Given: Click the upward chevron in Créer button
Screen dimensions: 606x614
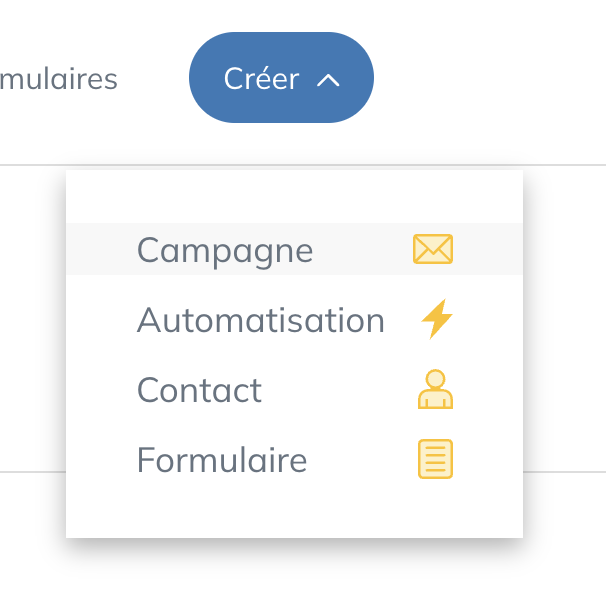Looking at the screenshot, I should [328, 80].
